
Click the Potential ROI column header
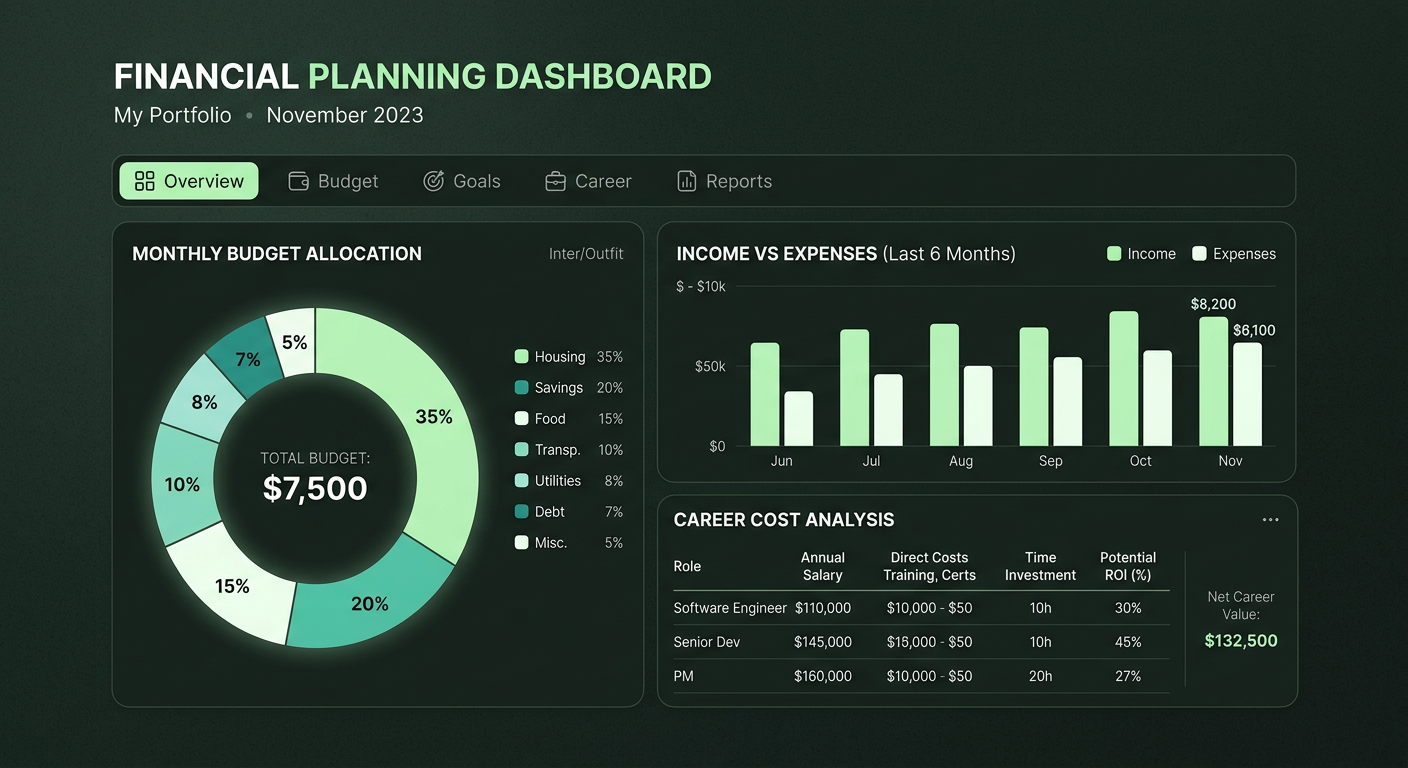1127,566
